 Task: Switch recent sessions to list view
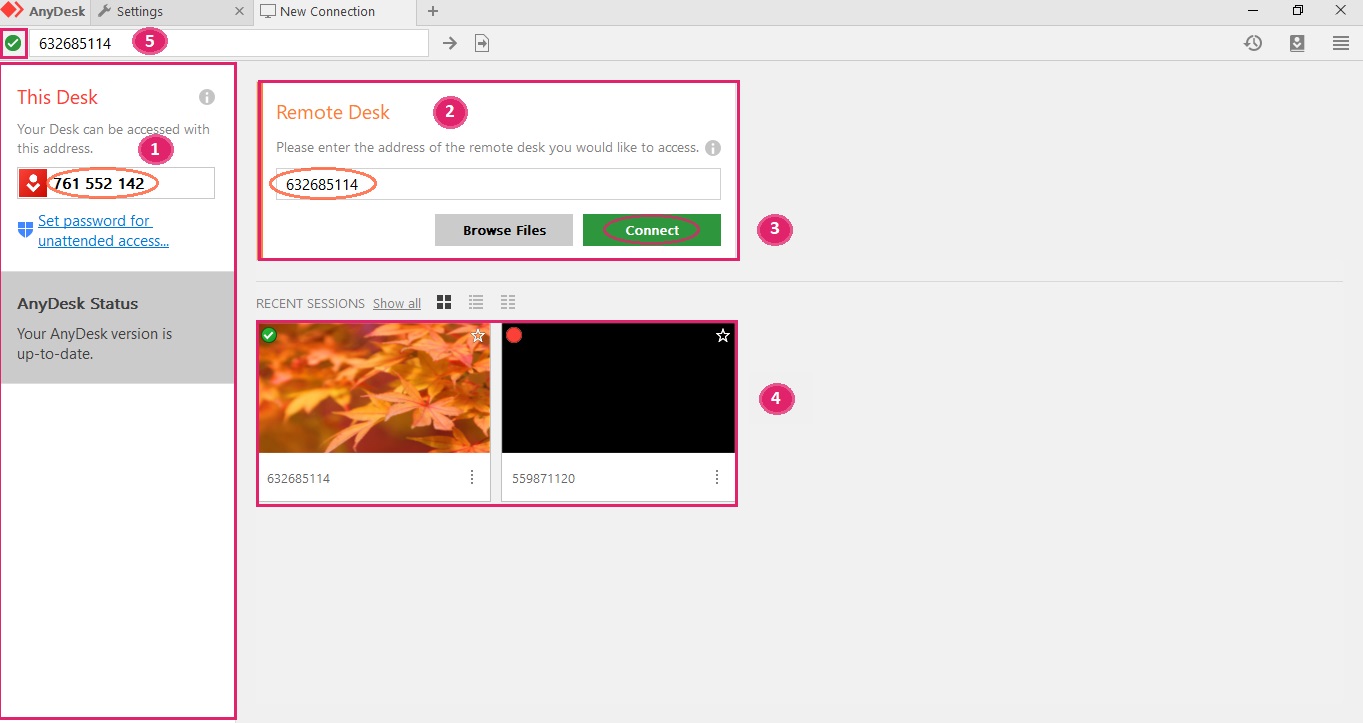476,303
